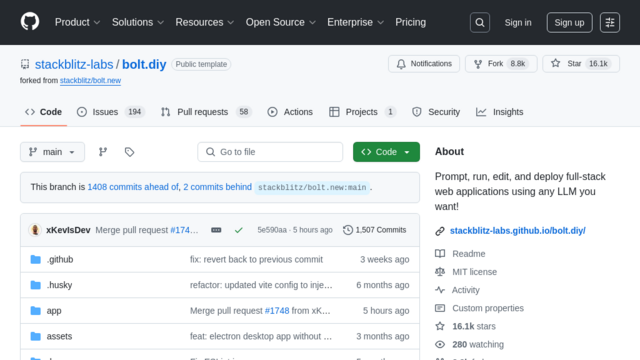Screen dimensions: 640x360
Task: Show commit details ellipsis button
Action: [216, 230]
